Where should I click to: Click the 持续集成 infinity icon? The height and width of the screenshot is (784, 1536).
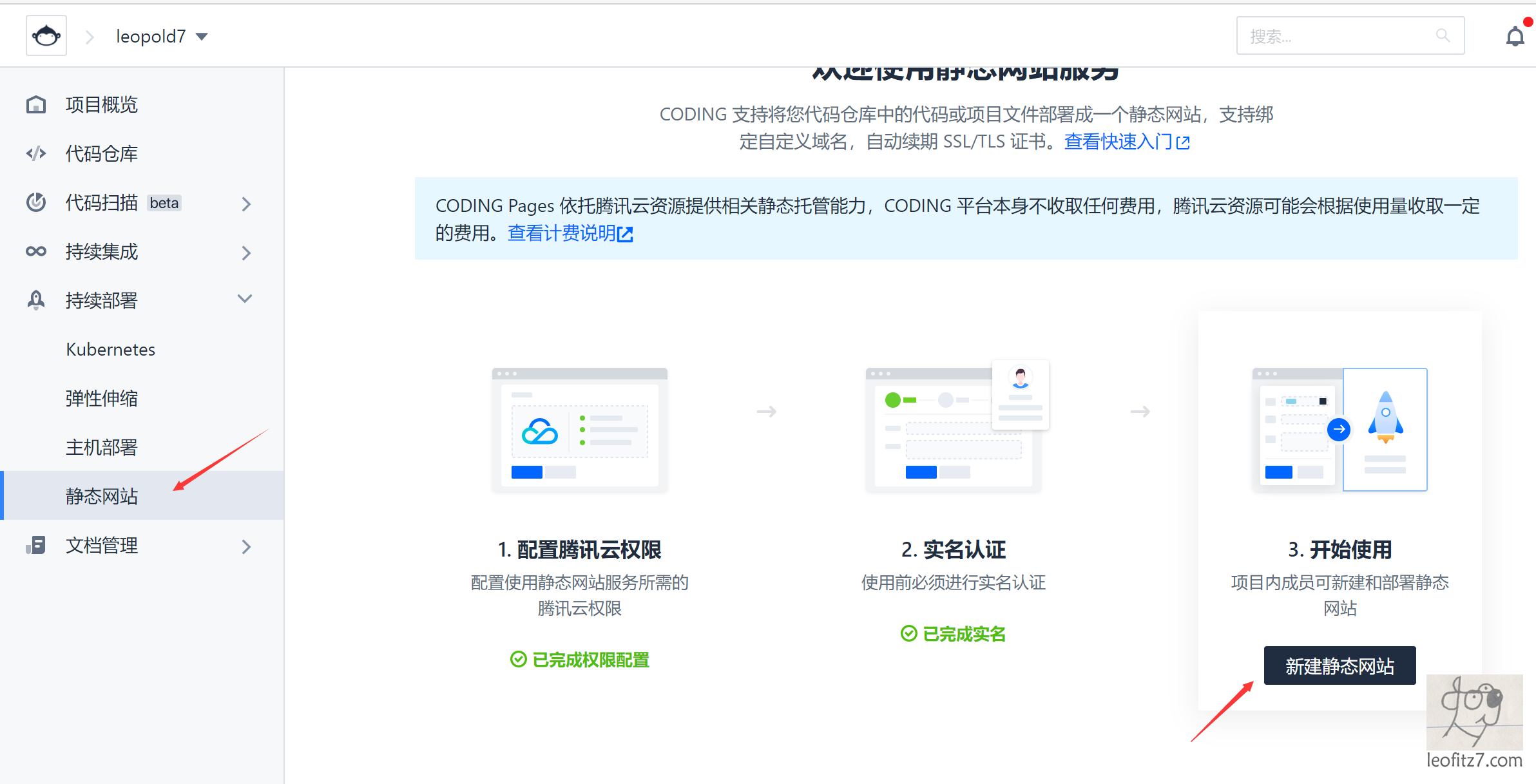coord(36,251)
